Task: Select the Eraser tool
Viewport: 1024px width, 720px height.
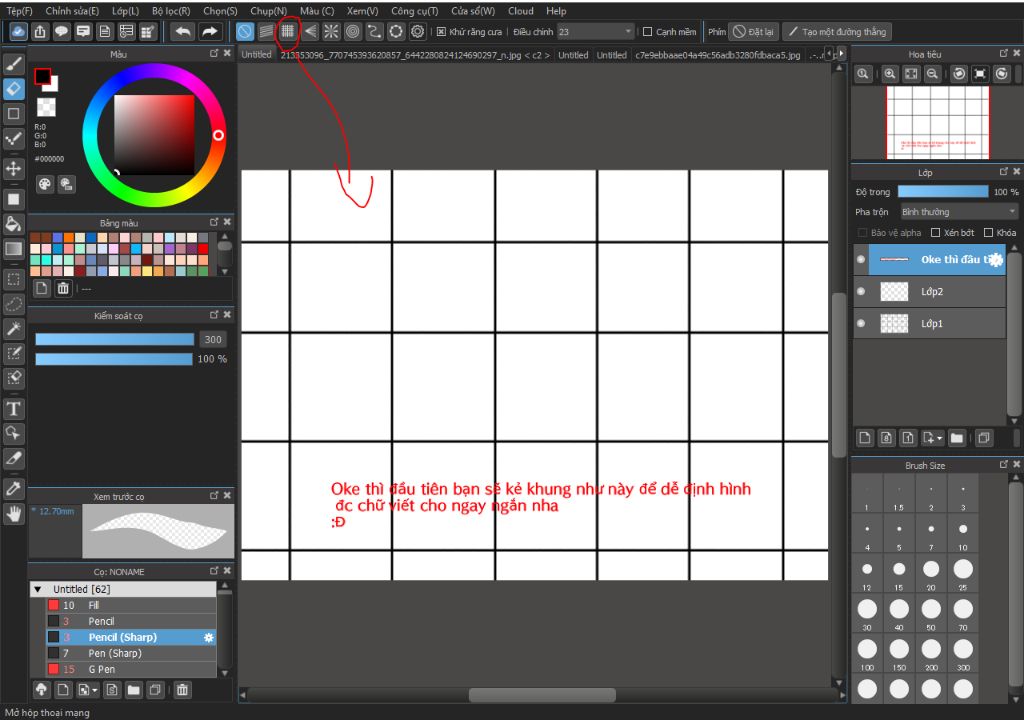Action: point(14,88)
